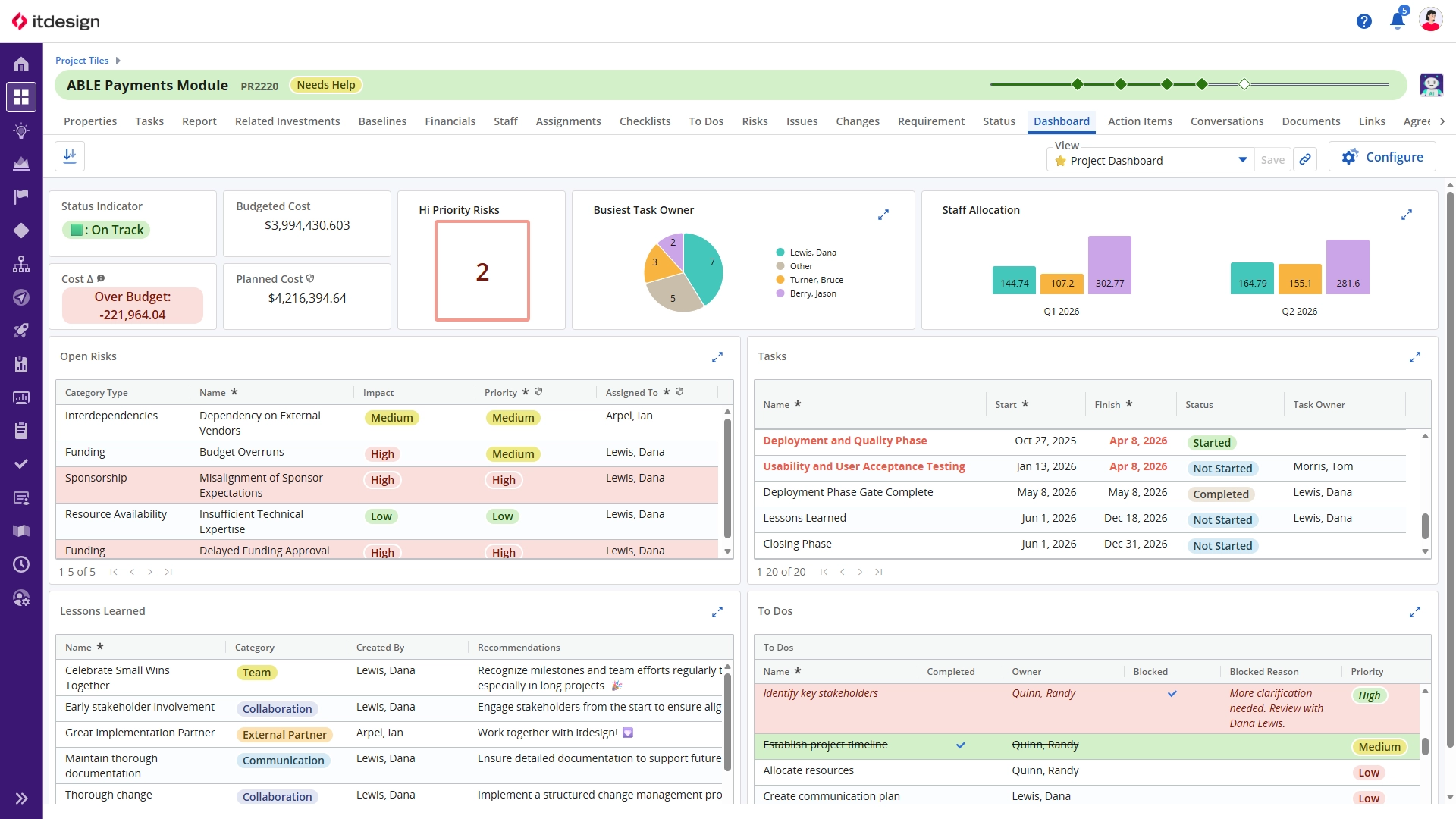Open the hierarchy org-chart sidebar icon
The image size is (1456, 819).
(x=21, y=264)
